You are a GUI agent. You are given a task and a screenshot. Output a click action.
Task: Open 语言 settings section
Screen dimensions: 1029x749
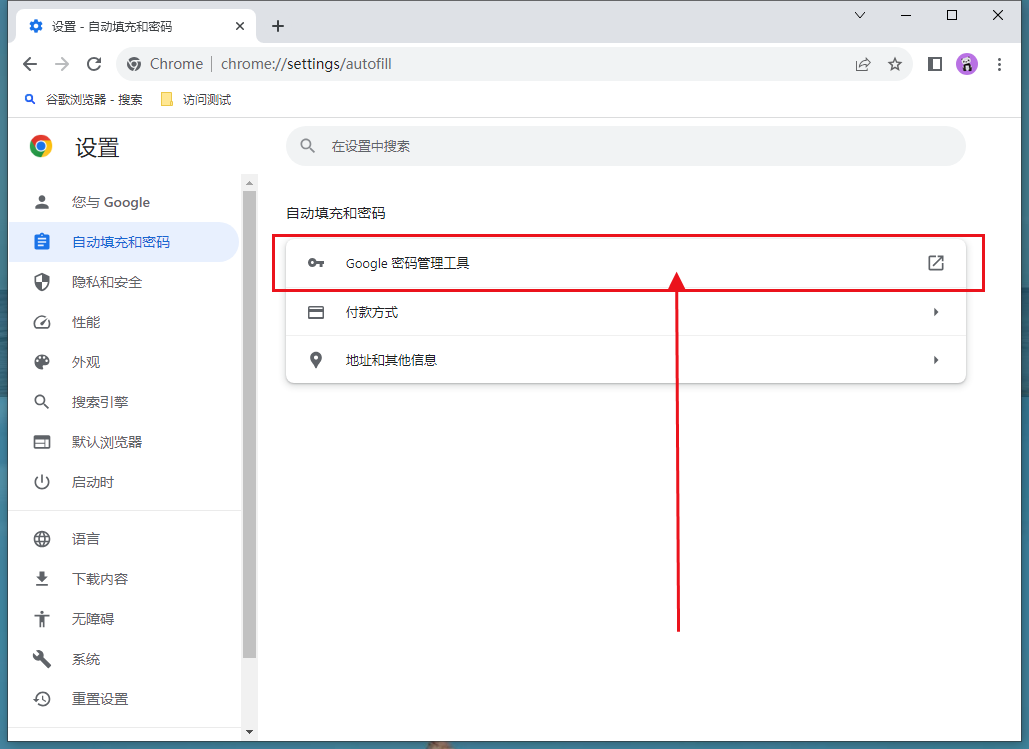click(124, 539)
